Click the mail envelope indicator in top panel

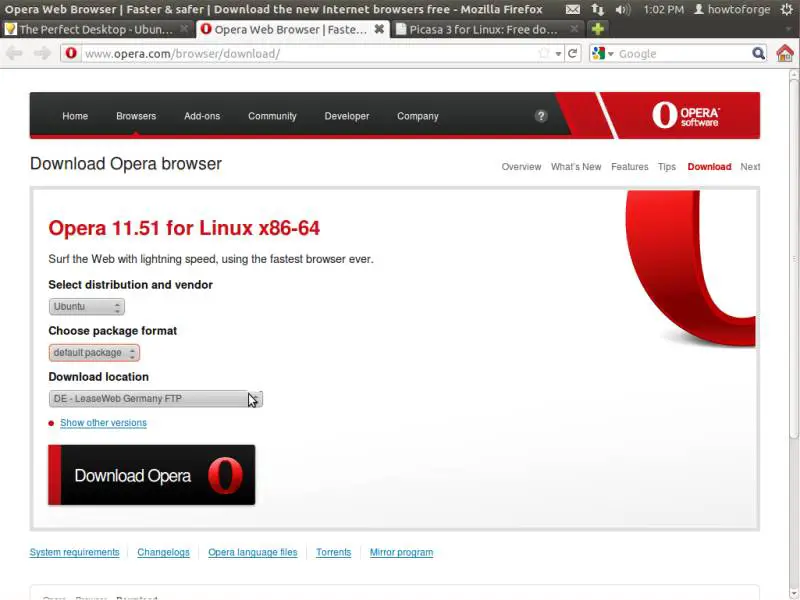(573, 9)
